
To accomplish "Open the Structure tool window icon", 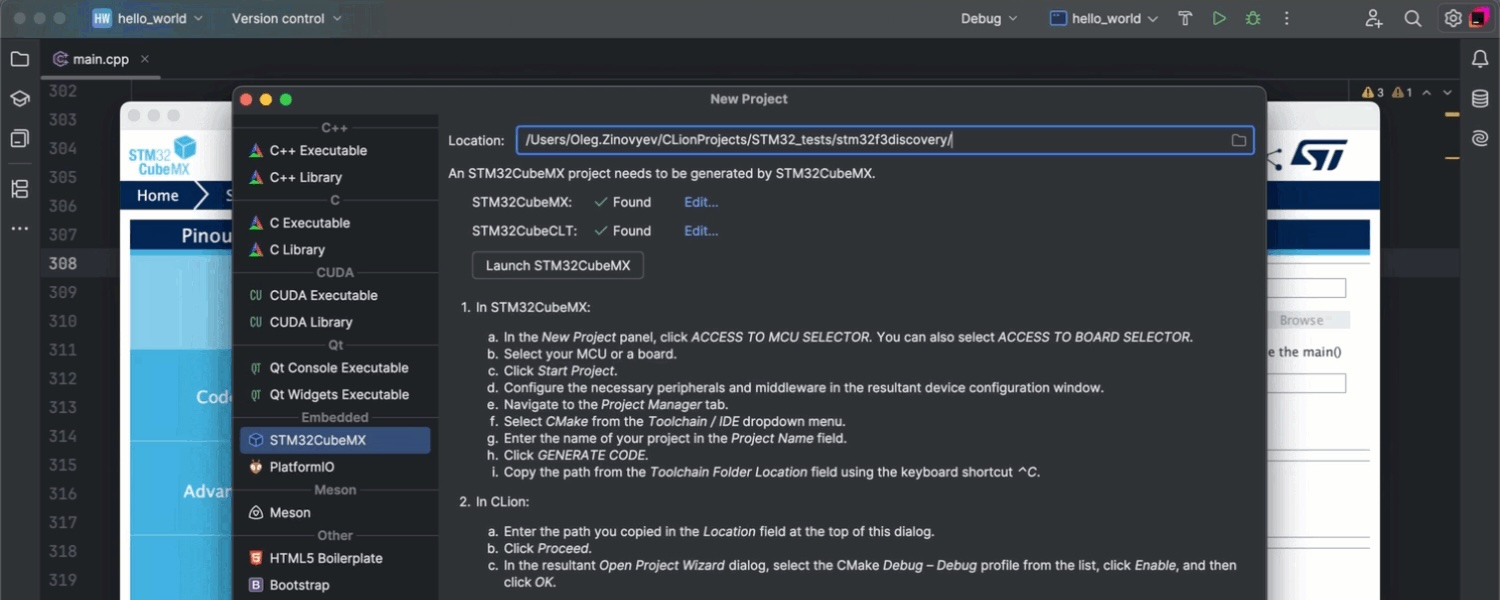I will (19, 188).
